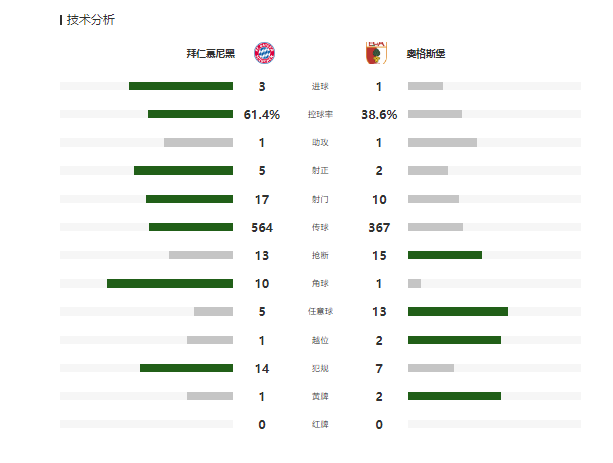
Task: Click Augsburg's green yellow cards bar
Action: (454, 396)
